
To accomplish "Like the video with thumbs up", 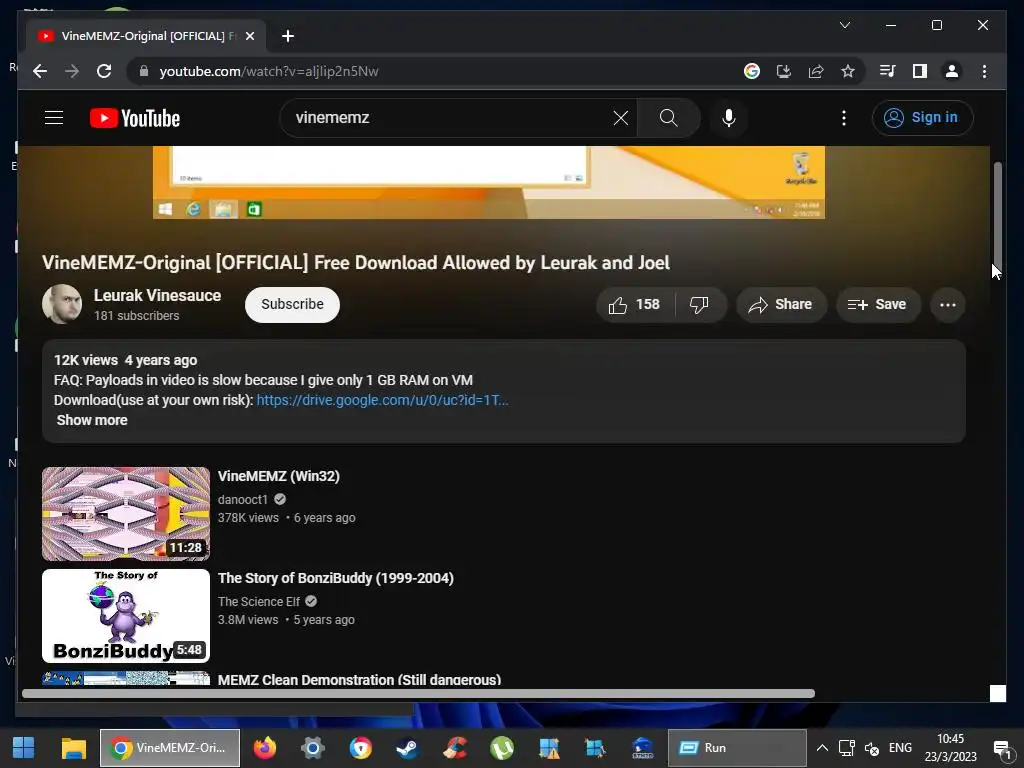I will [x=634, y=304].
